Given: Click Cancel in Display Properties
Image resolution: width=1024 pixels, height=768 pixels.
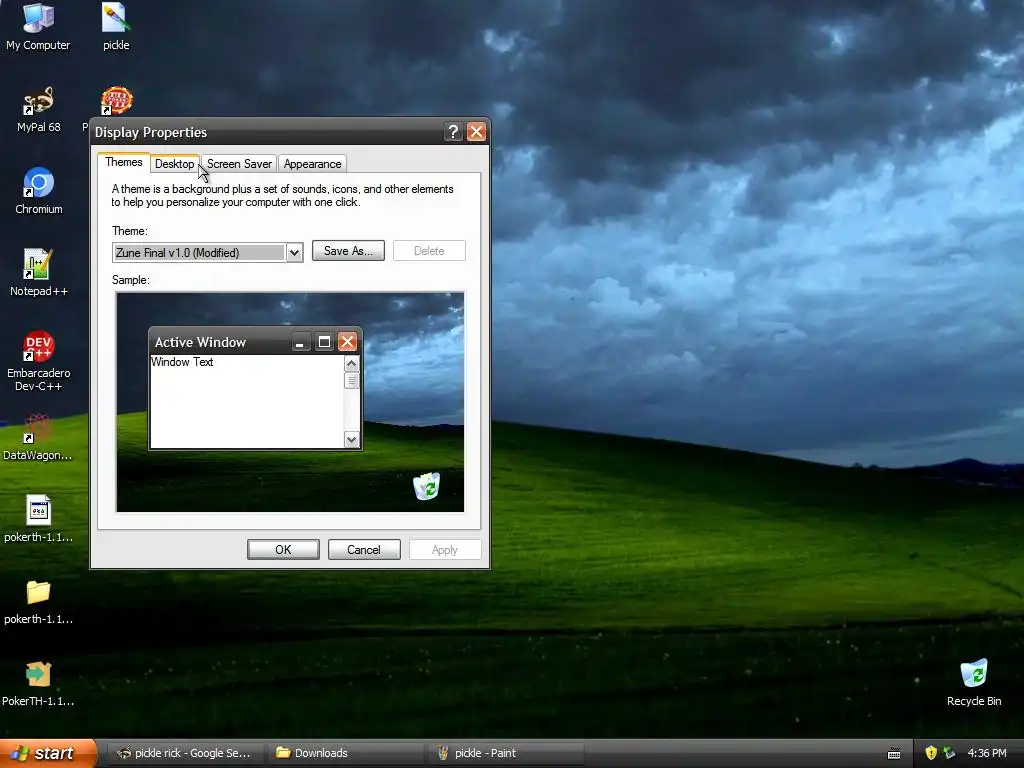Looking at the screenshot, I should pos(364,550).
